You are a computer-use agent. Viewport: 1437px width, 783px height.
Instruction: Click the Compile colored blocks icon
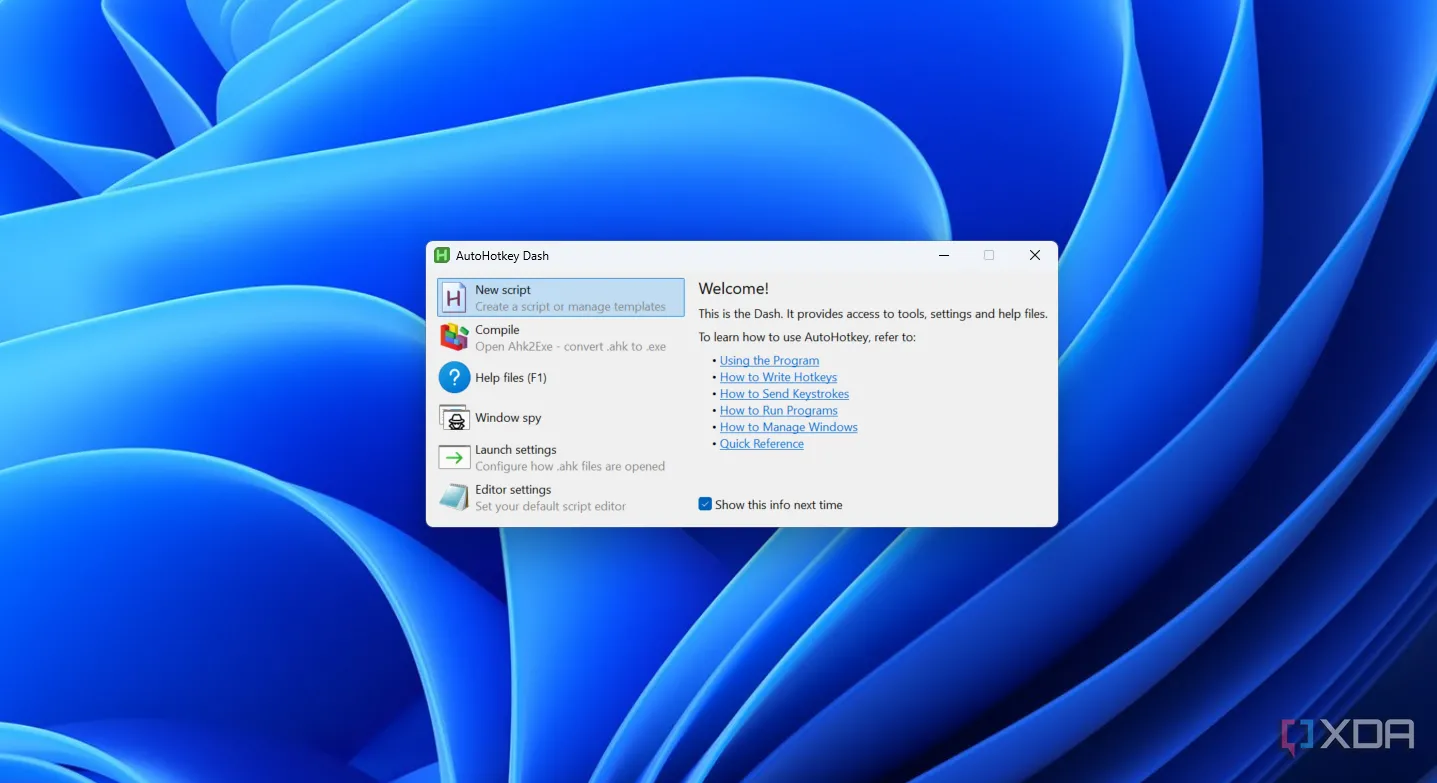(455, 338)
